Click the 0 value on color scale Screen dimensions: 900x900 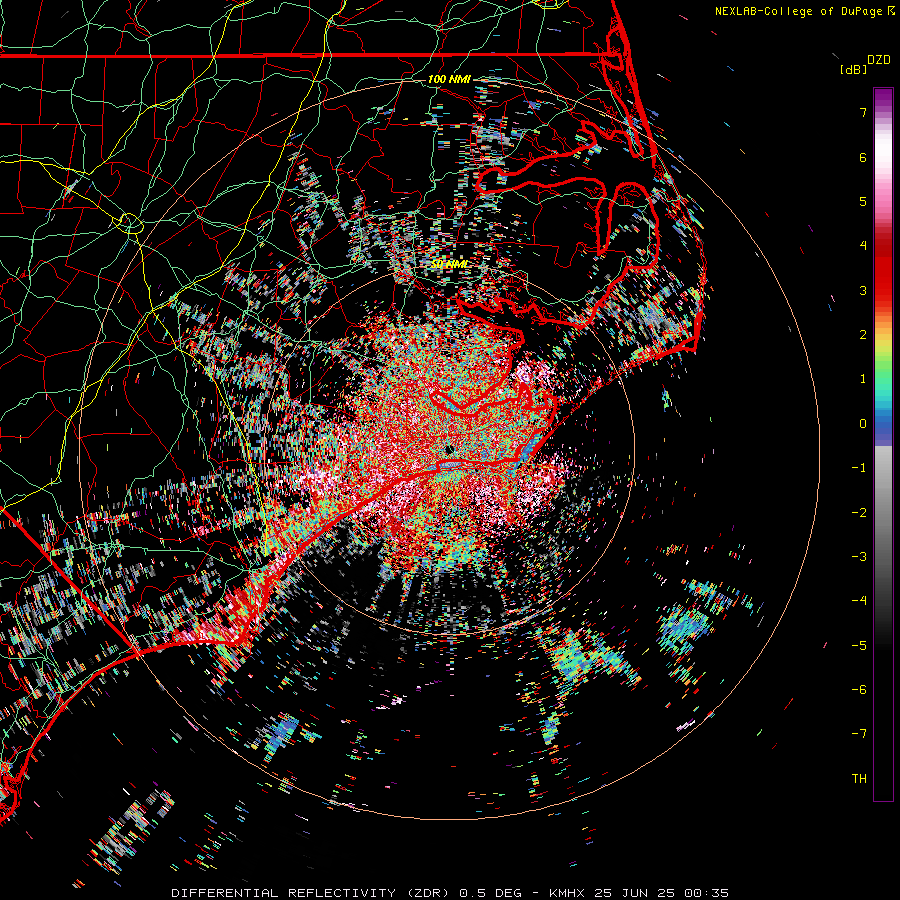click(863, 424)
